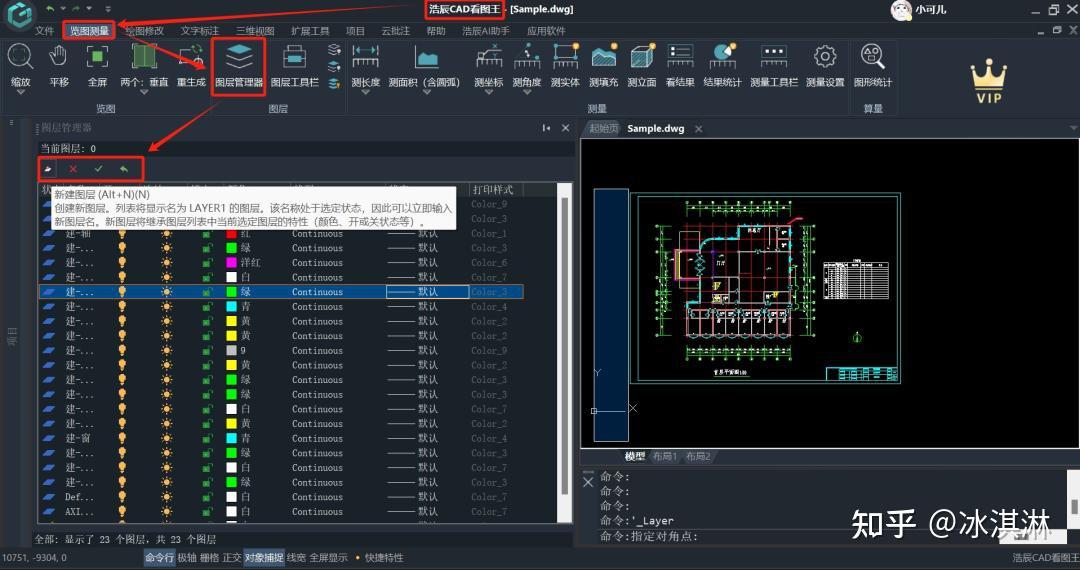The image size is (1080, 570).
Task: Show the 测量工具栏 measurement toolbar
Action: click(773, 56)
